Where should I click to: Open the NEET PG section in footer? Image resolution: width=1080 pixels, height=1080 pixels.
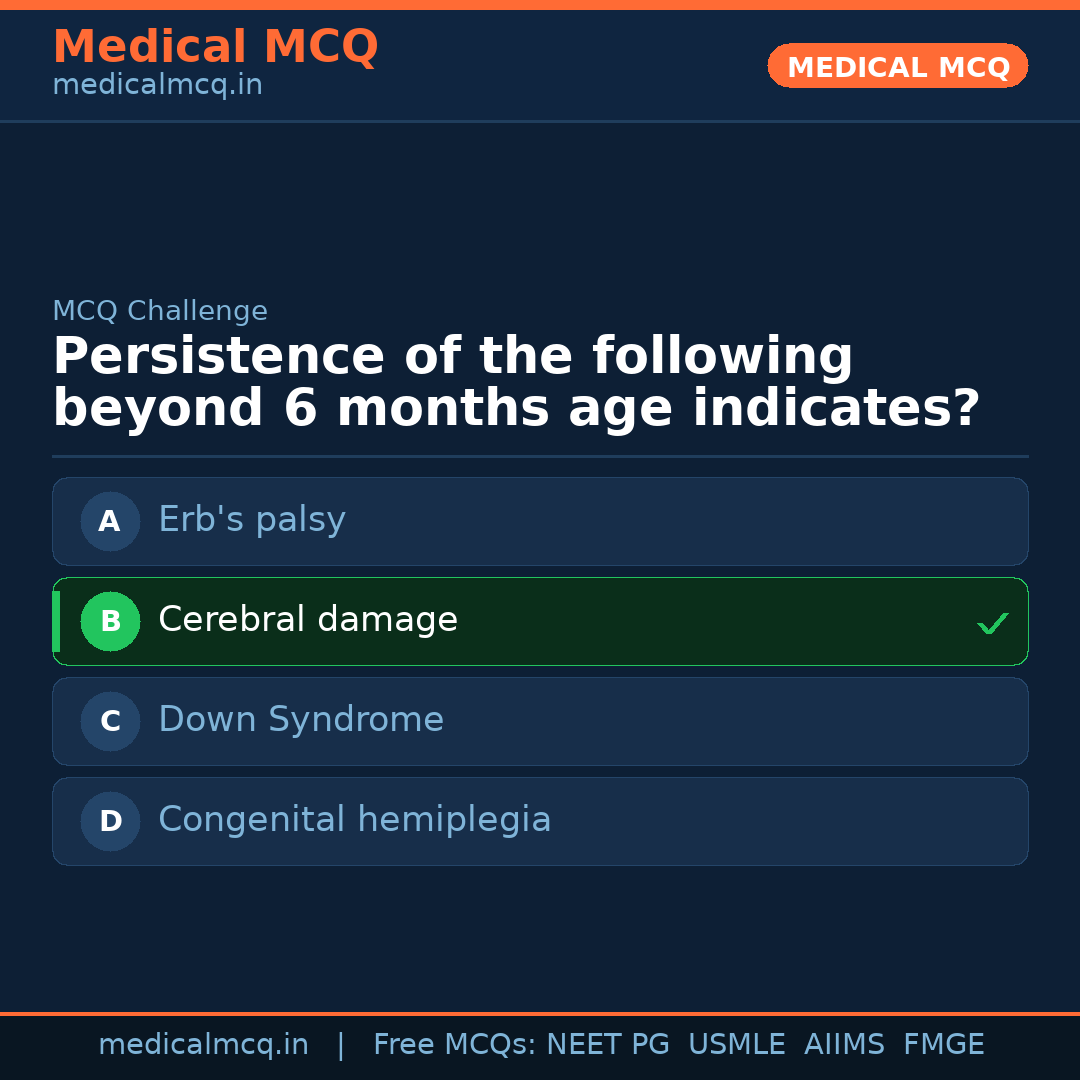coord(607,1043)
